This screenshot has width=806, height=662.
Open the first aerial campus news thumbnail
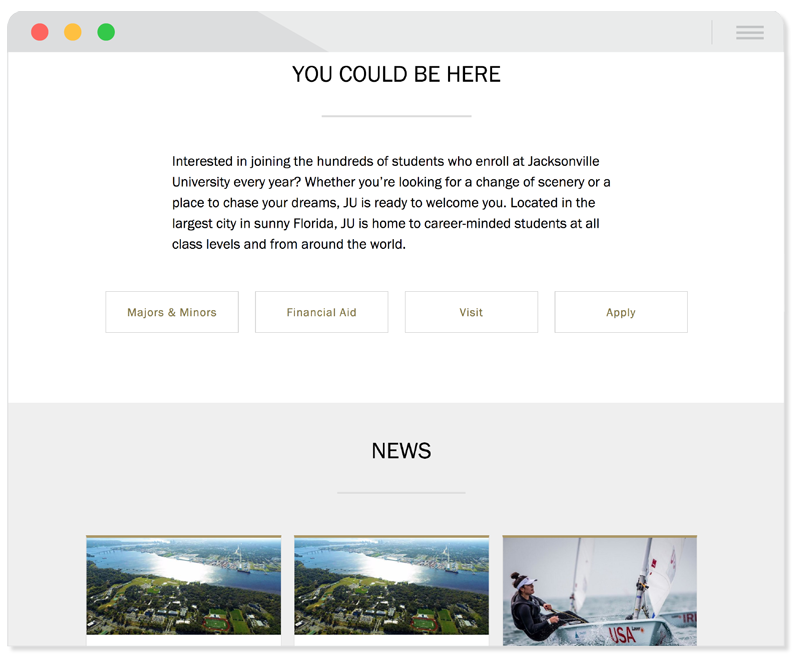click(x=184, y=585)
